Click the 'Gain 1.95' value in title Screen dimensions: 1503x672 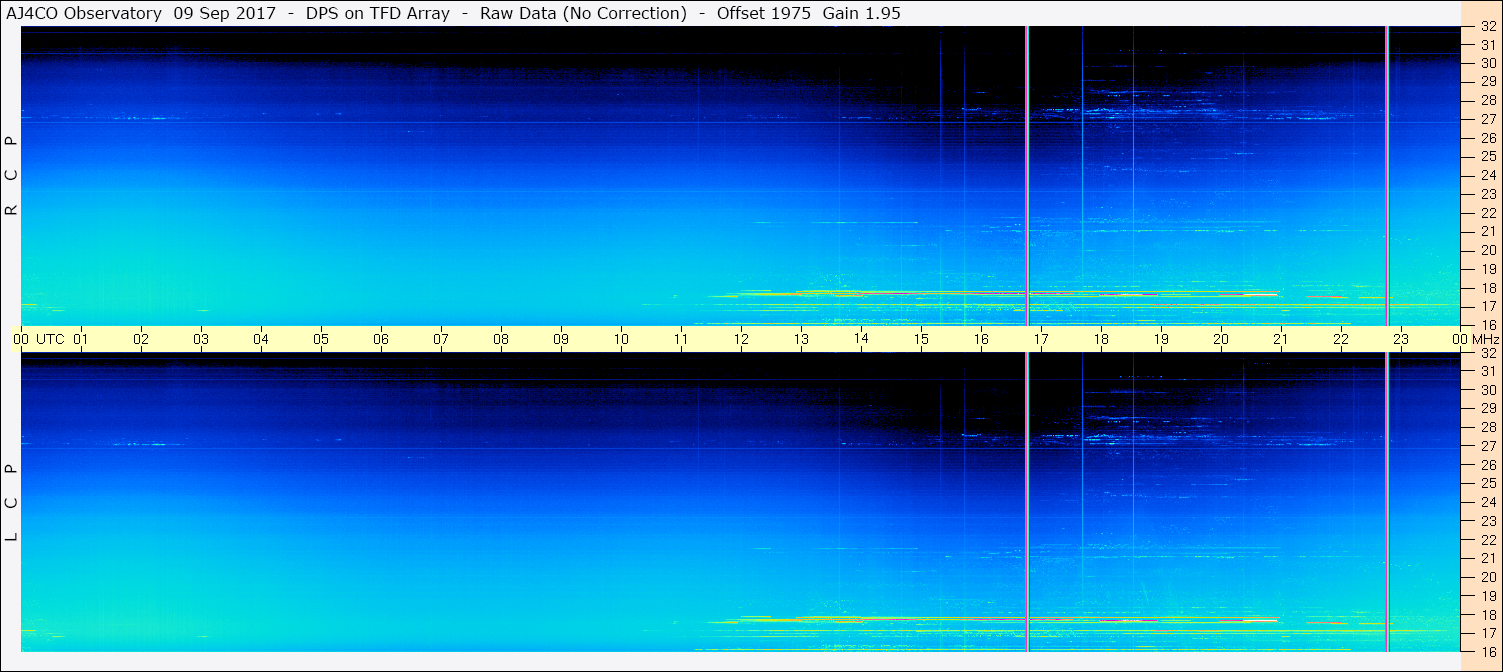861,13
